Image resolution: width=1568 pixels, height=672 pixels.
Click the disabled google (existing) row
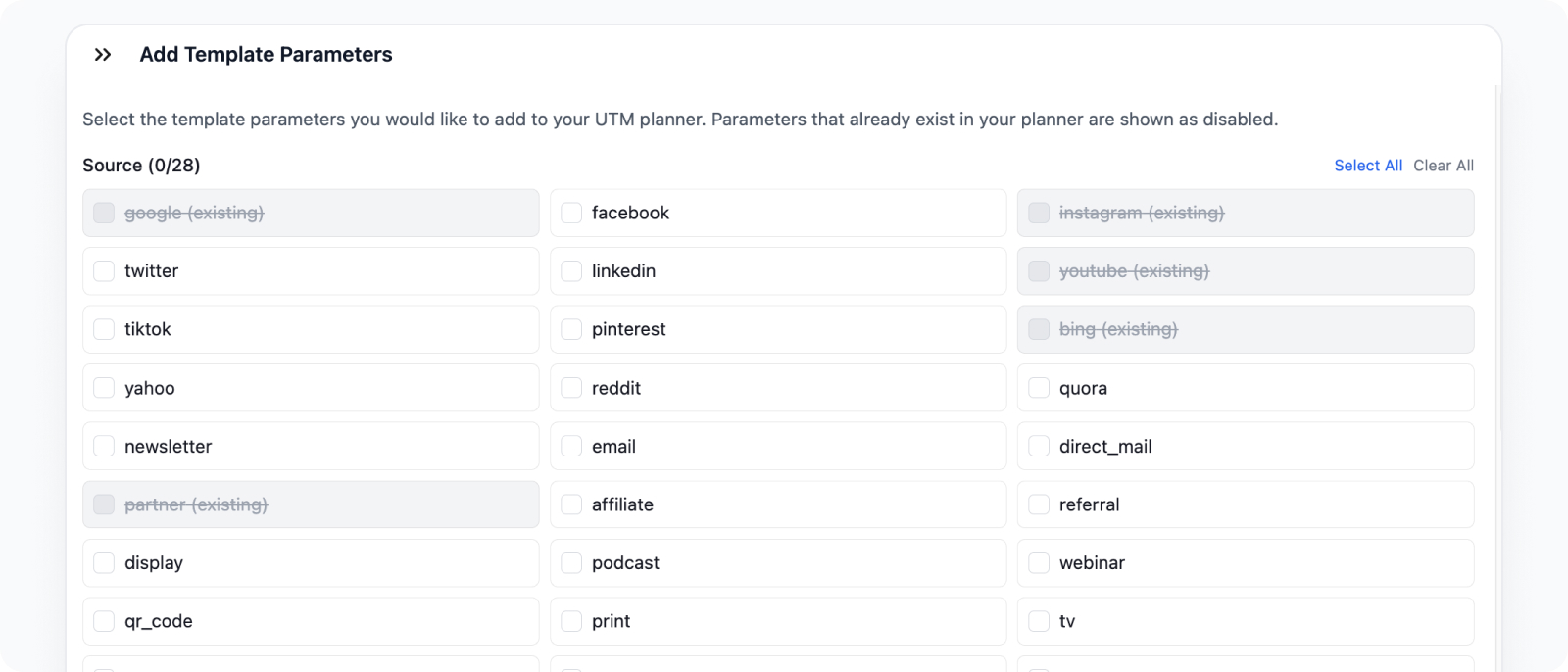tap(311, 213)
